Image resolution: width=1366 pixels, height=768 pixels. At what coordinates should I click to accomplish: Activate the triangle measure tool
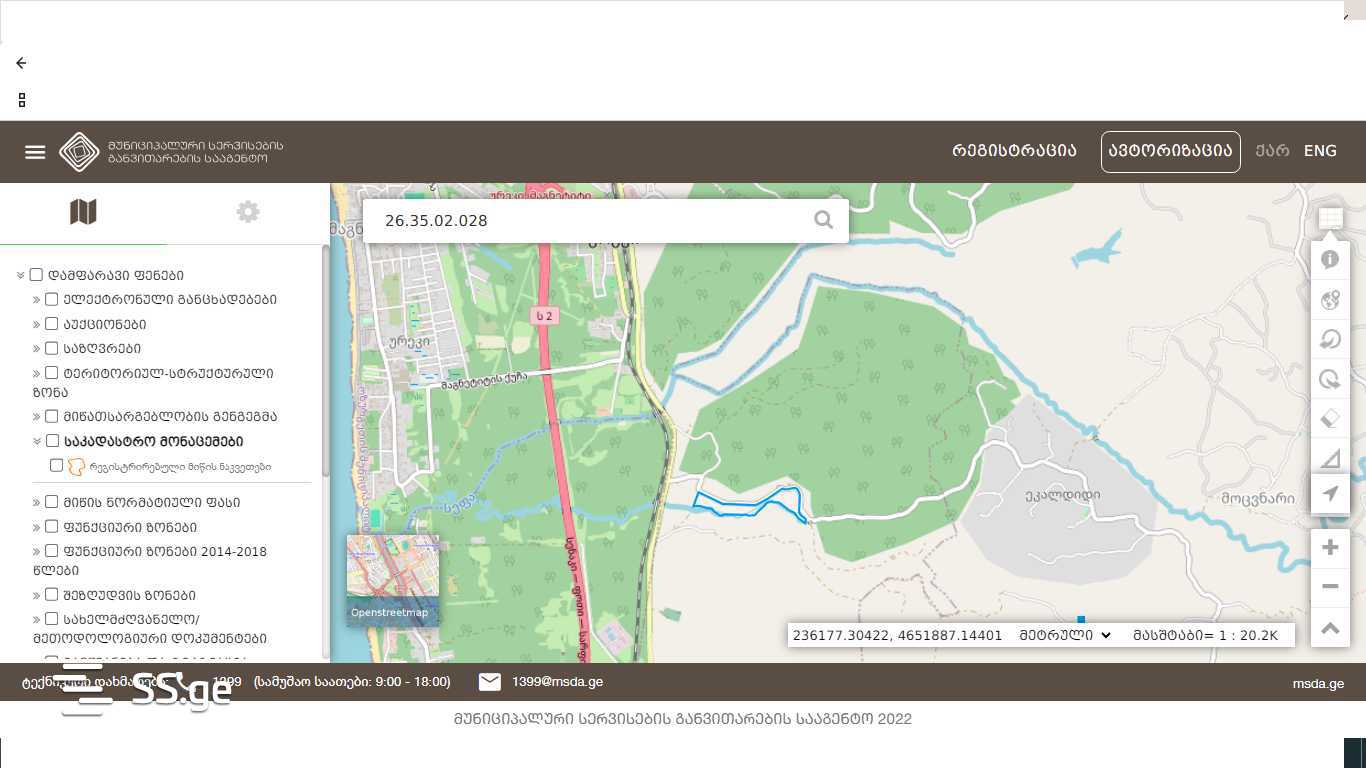coord(1330,458)
